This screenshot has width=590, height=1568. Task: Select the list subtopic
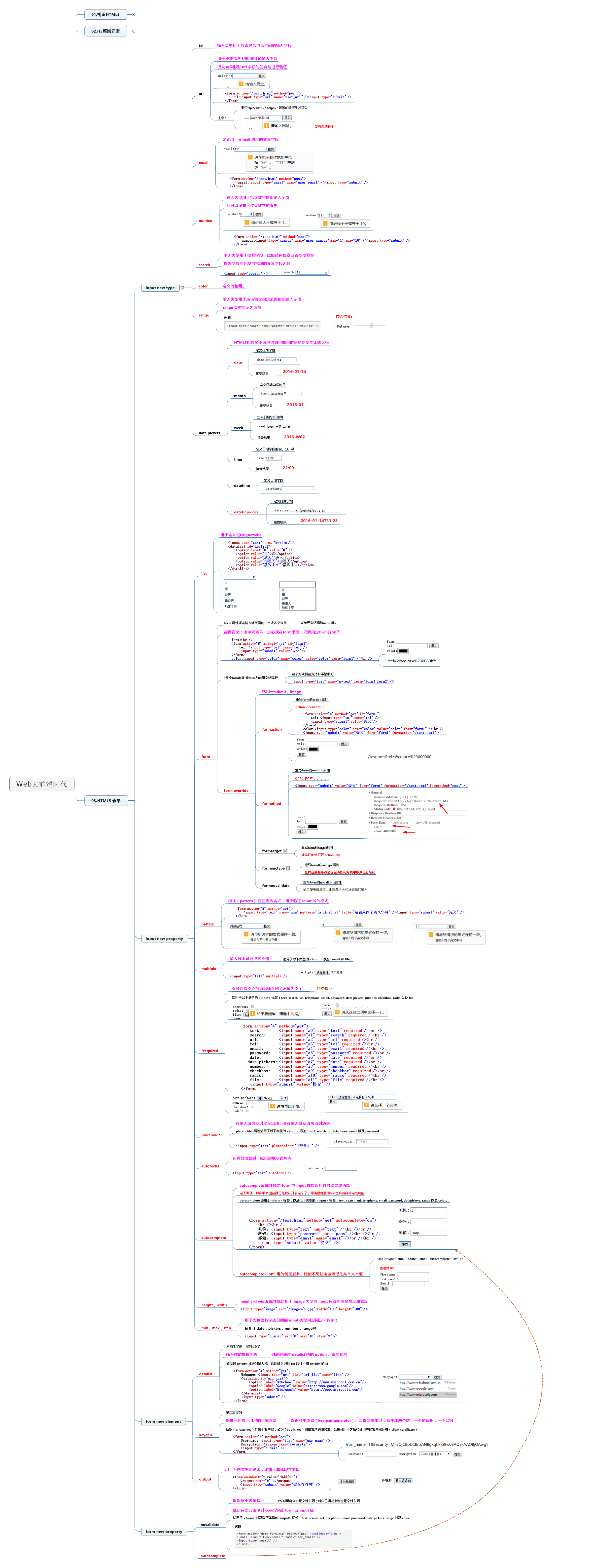pos(204,573)
